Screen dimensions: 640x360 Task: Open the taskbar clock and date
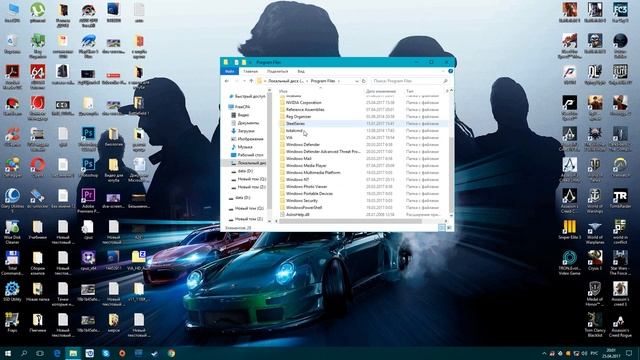[611, 353]
